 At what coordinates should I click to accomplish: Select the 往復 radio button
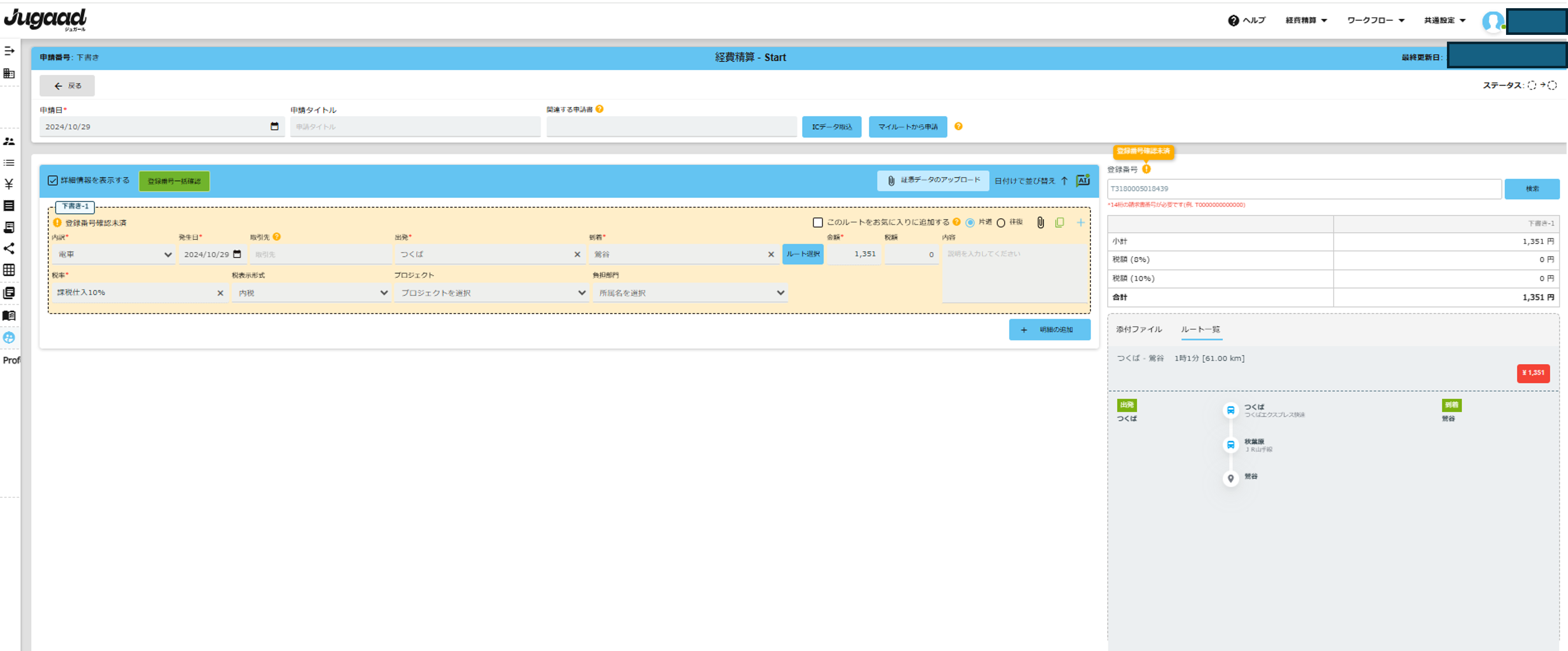[x=1001, y=223]
